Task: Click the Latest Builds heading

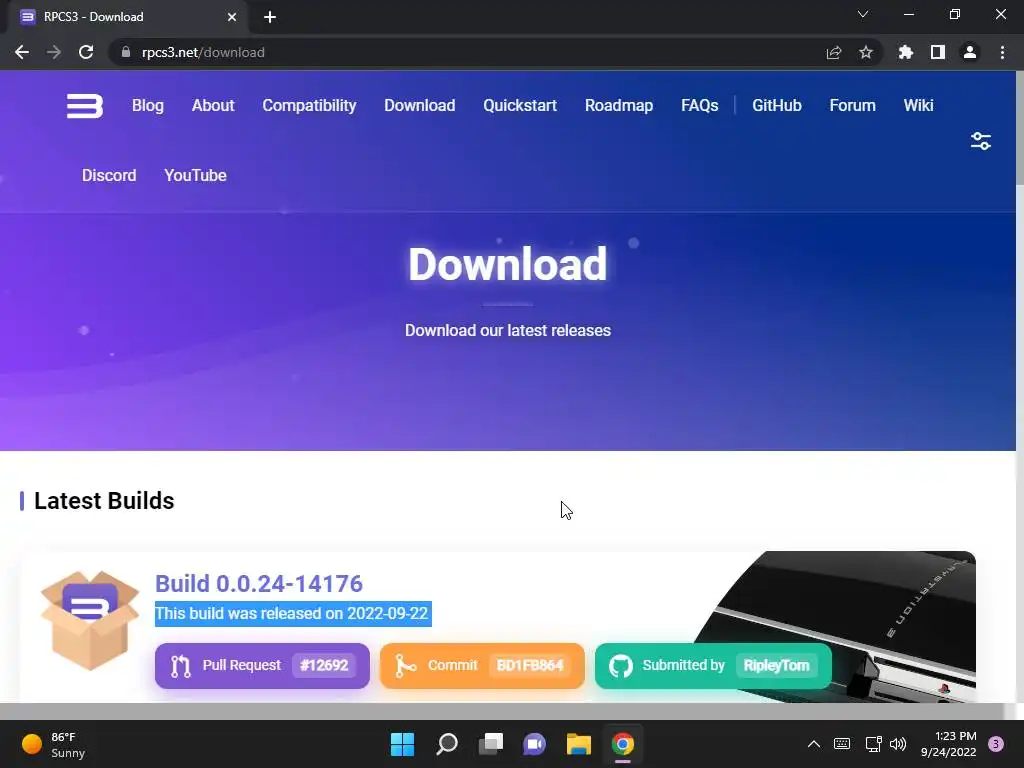Action: click(x=104, y=501)
